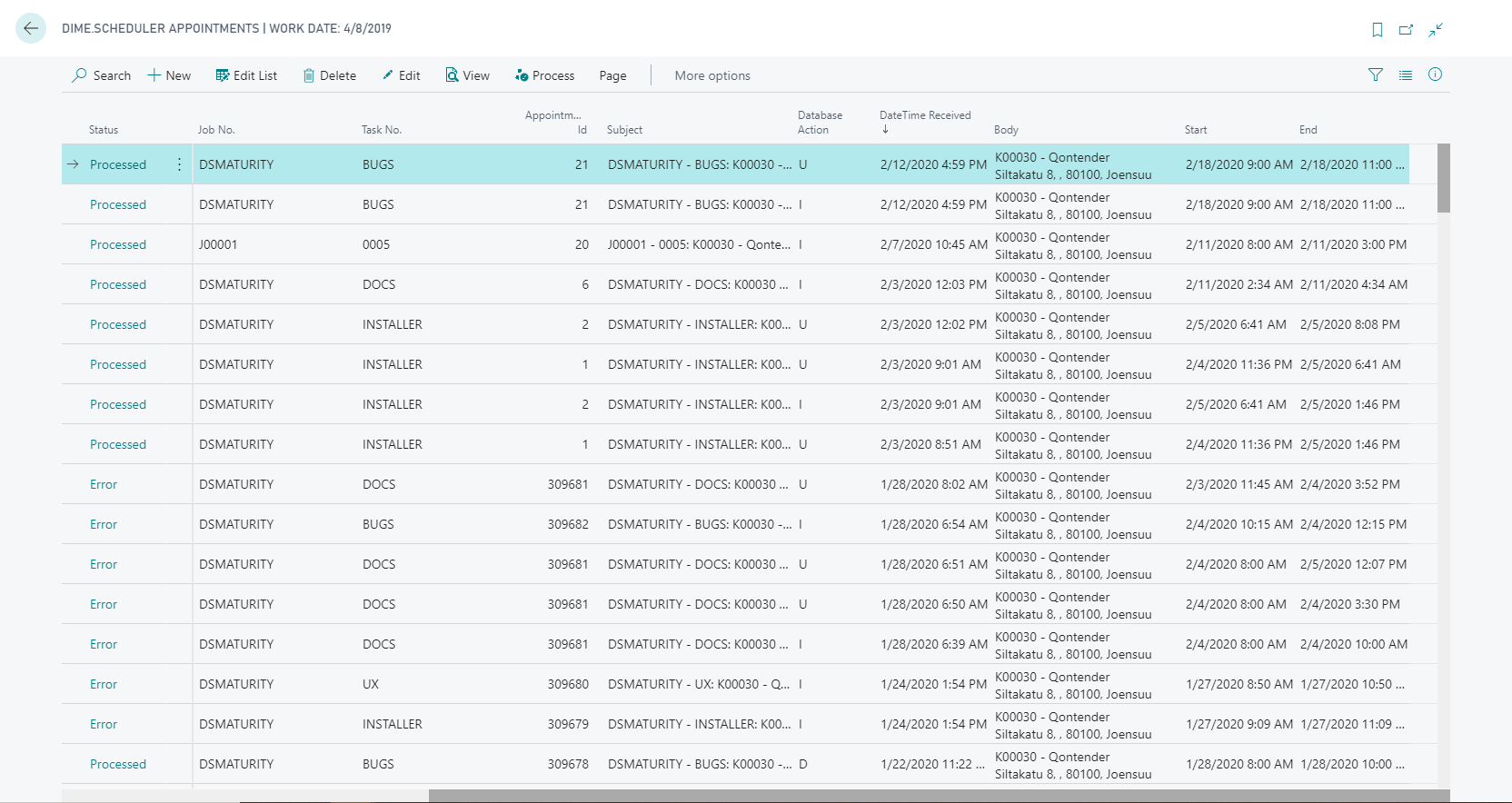Image resolution: width=1512 pixels, height=803 pixels.
Task: Open the Page menu
Action: [x=612, y=75]
